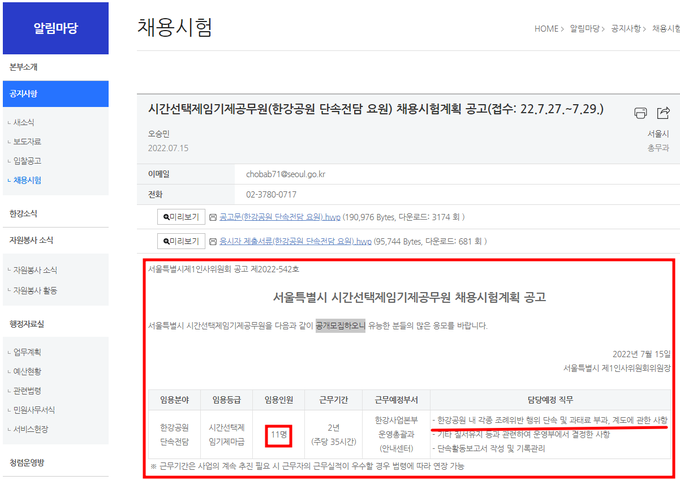The width and height of the screenshot is (680, 480).
Task: Click the post date 2022.07.15
Action: (168, 148)
